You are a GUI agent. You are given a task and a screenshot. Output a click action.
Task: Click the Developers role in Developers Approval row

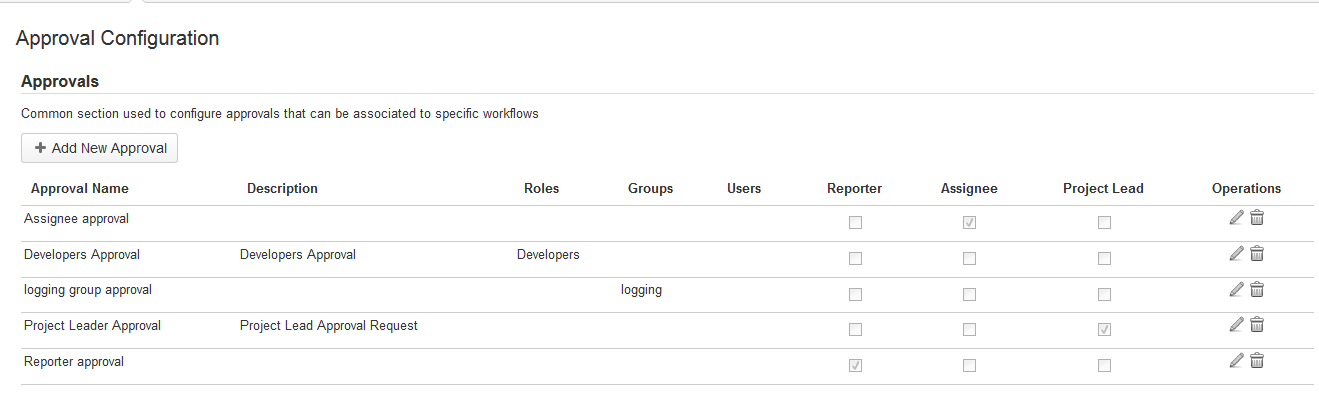pyautogui.click(x=548, y=255)
